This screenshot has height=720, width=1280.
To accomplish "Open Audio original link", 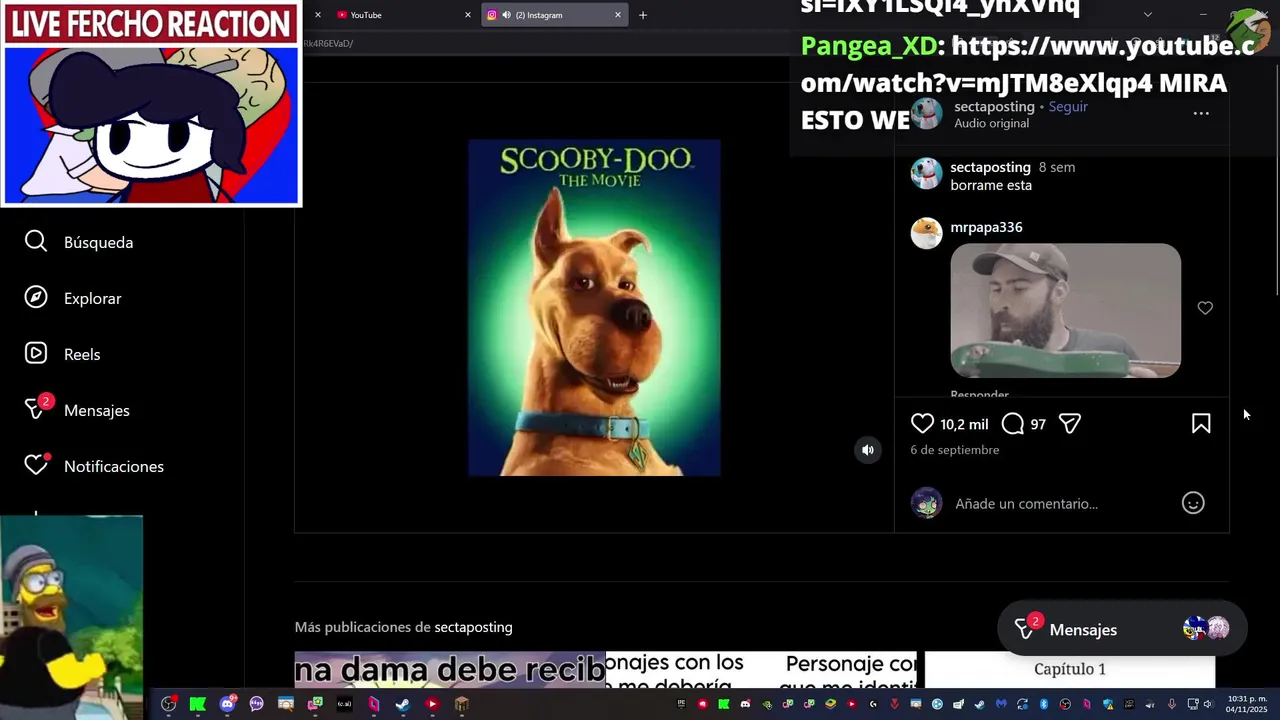I will coord(991,123).
